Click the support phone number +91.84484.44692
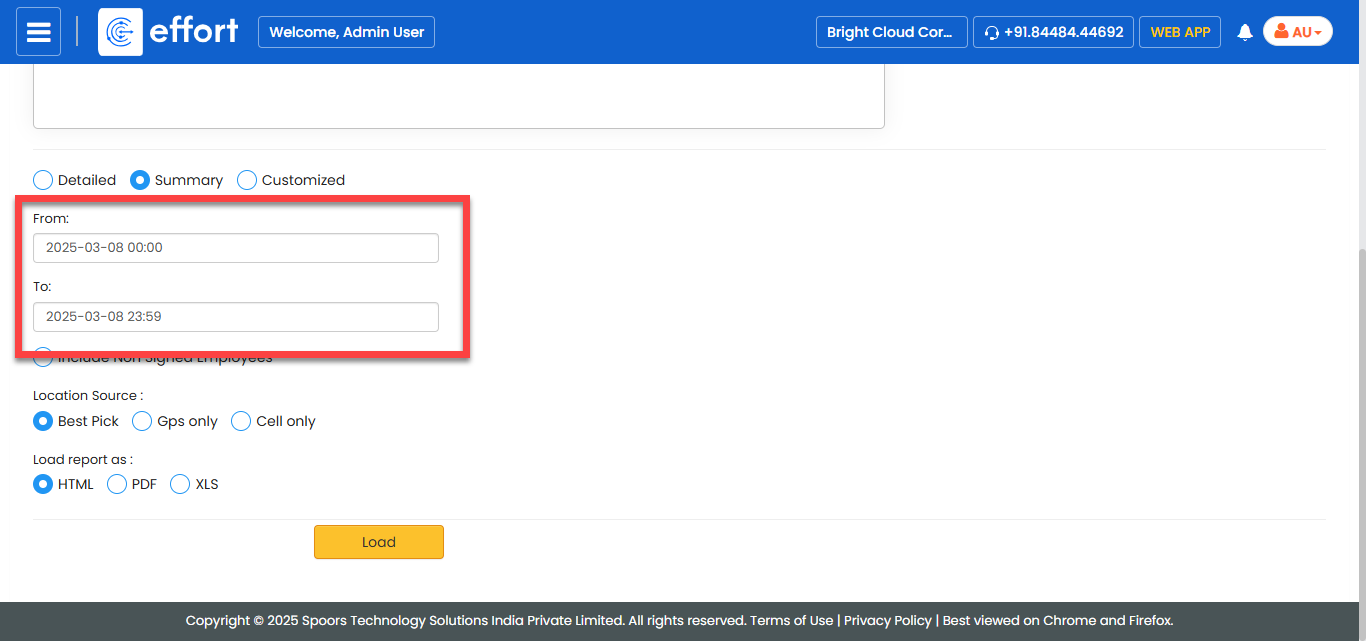 pyautogui.click(x=1054, y=32)
